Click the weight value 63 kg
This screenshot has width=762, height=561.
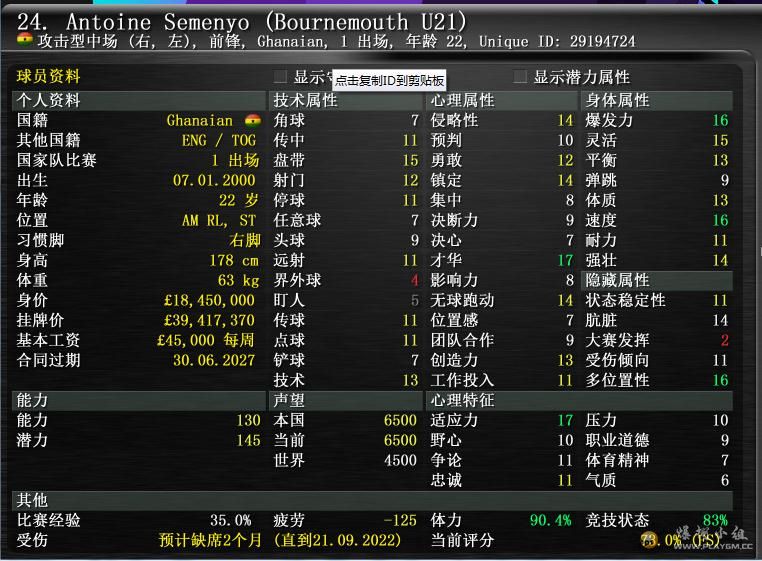(x=238, y=280)
